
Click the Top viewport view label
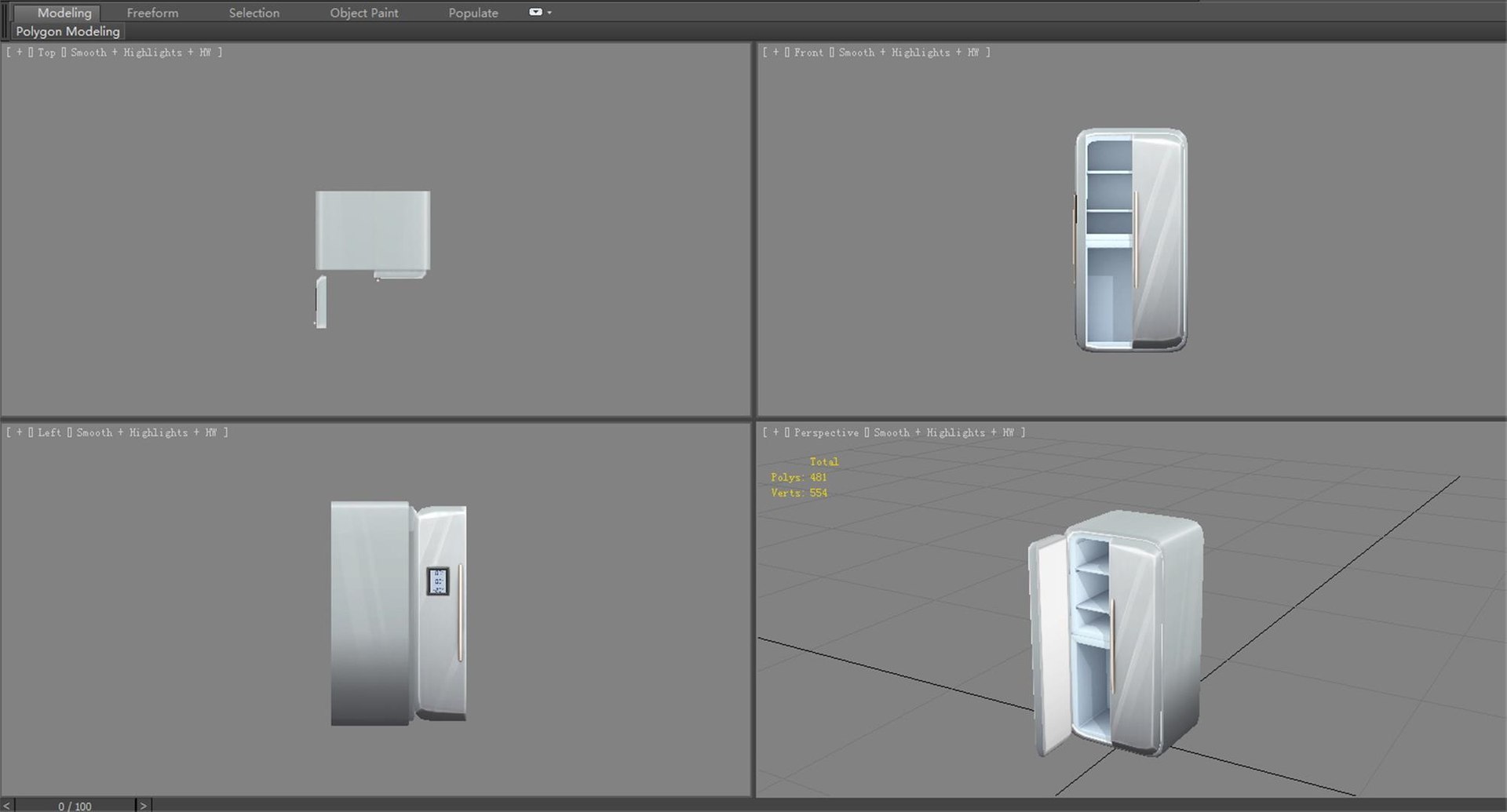point(46,53)
